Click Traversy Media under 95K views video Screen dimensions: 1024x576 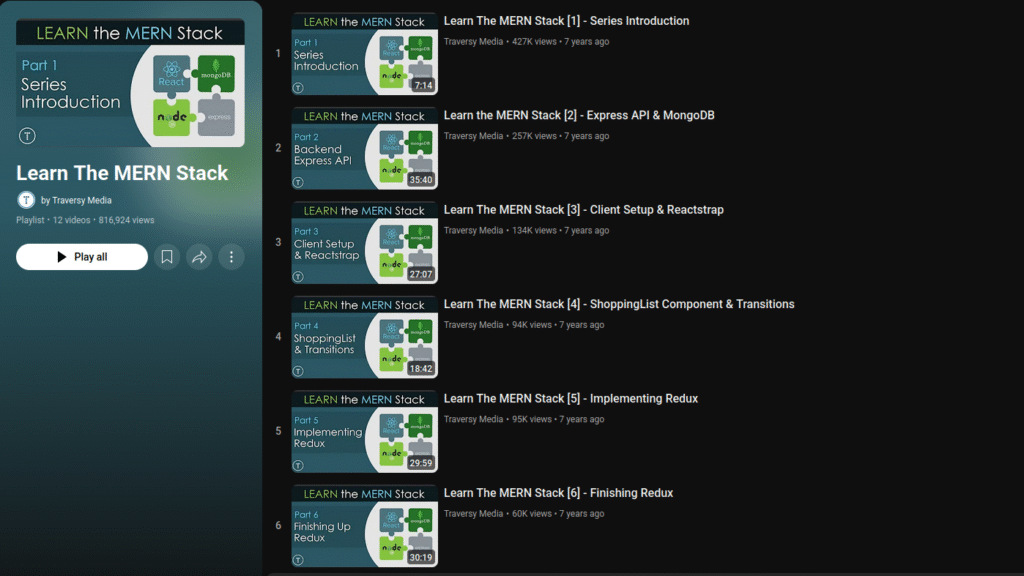(x=473, y=419)
